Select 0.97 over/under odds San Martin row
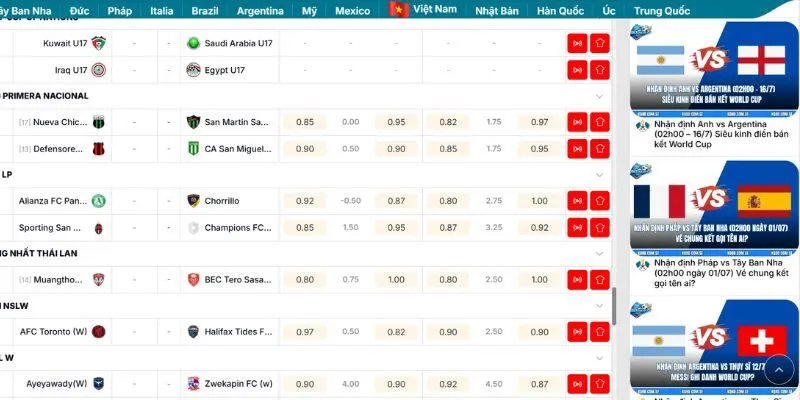 coord(539,122)
